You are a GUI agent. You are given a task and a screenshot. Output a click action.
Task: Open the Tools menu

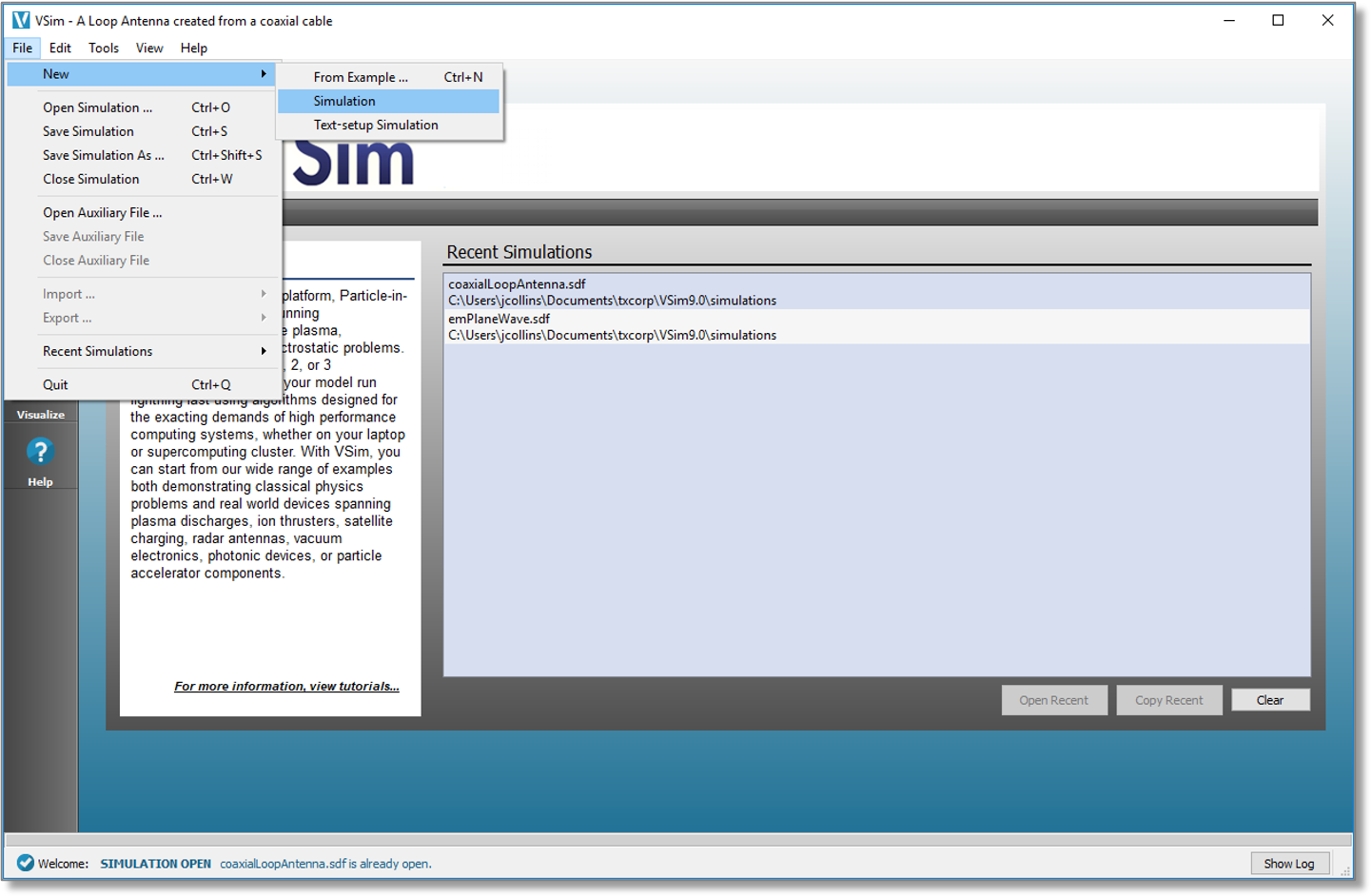pyautogui.click(x=104, y=48)
